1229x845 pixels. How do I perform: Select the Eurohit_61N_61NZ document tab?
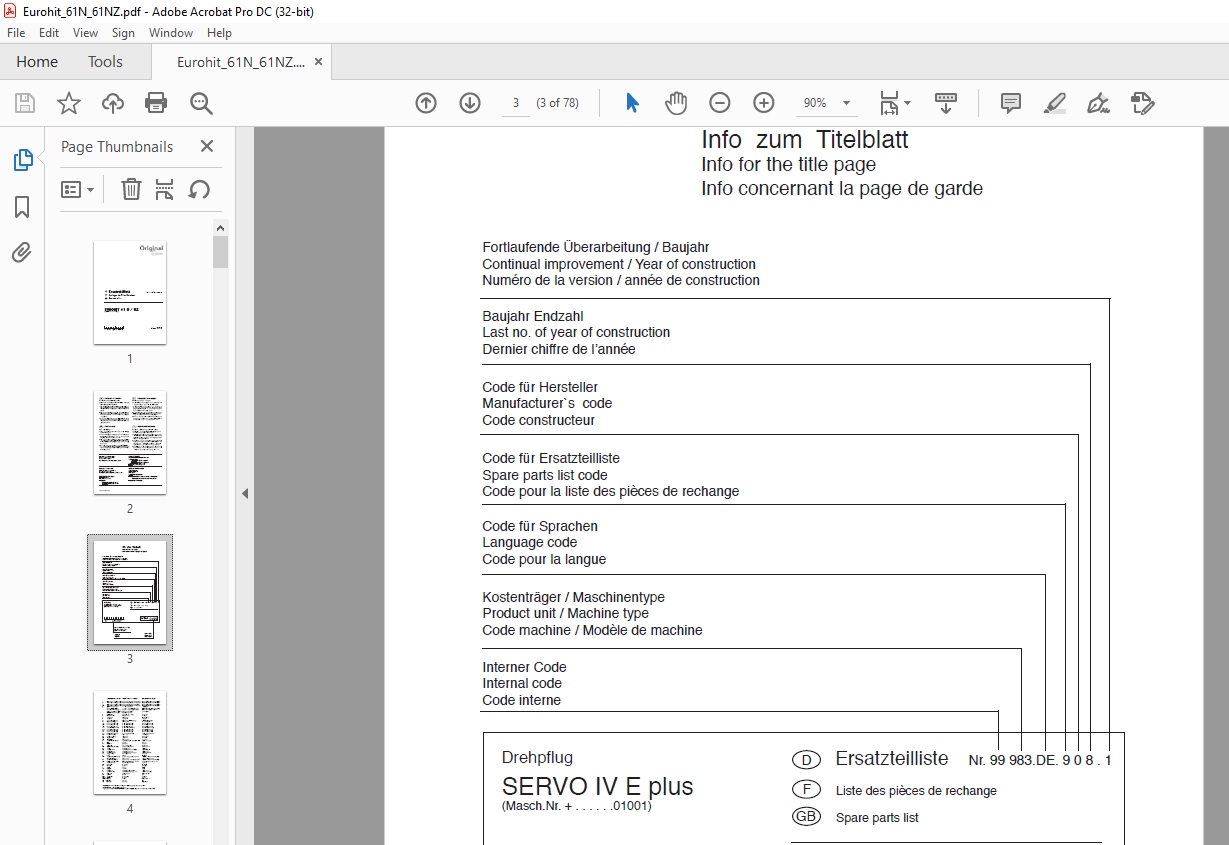point(241,62)
